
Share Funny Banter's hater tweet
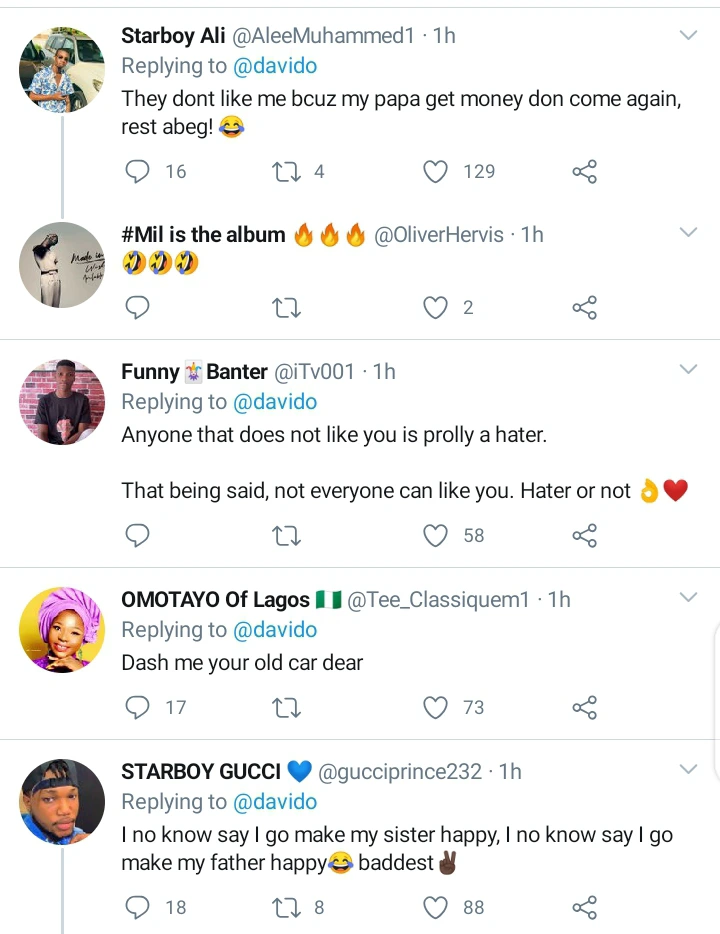coord(585,536)
